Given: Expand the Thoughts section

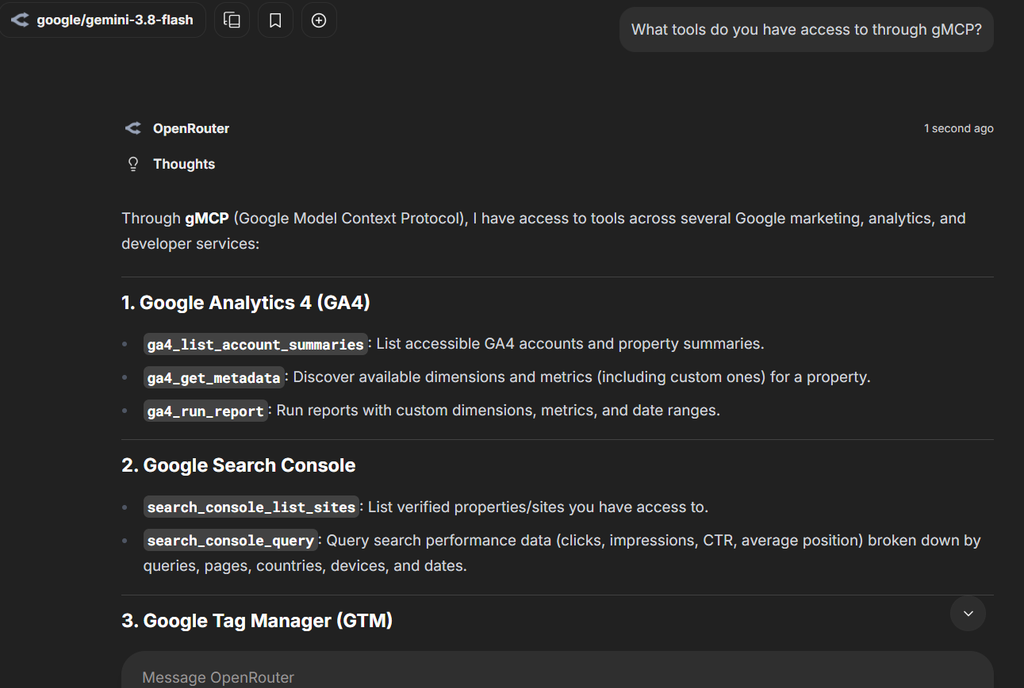Looking at the screenshot, I should (184, 164).
